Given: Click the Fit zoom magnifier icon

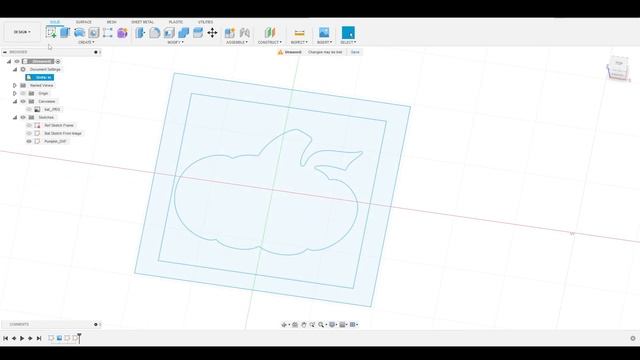Looking at the screenshot, I should (321, 324).
